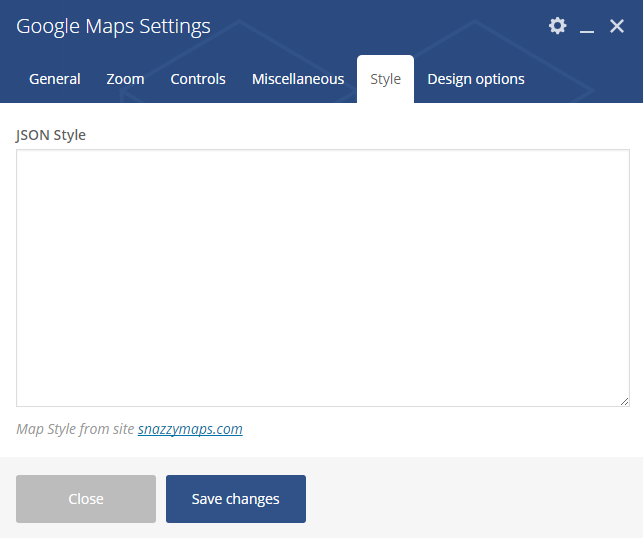The width and height of the screenshot is (643, 538).
Task: Open the Zoom tab
Action: click(125, 79)
